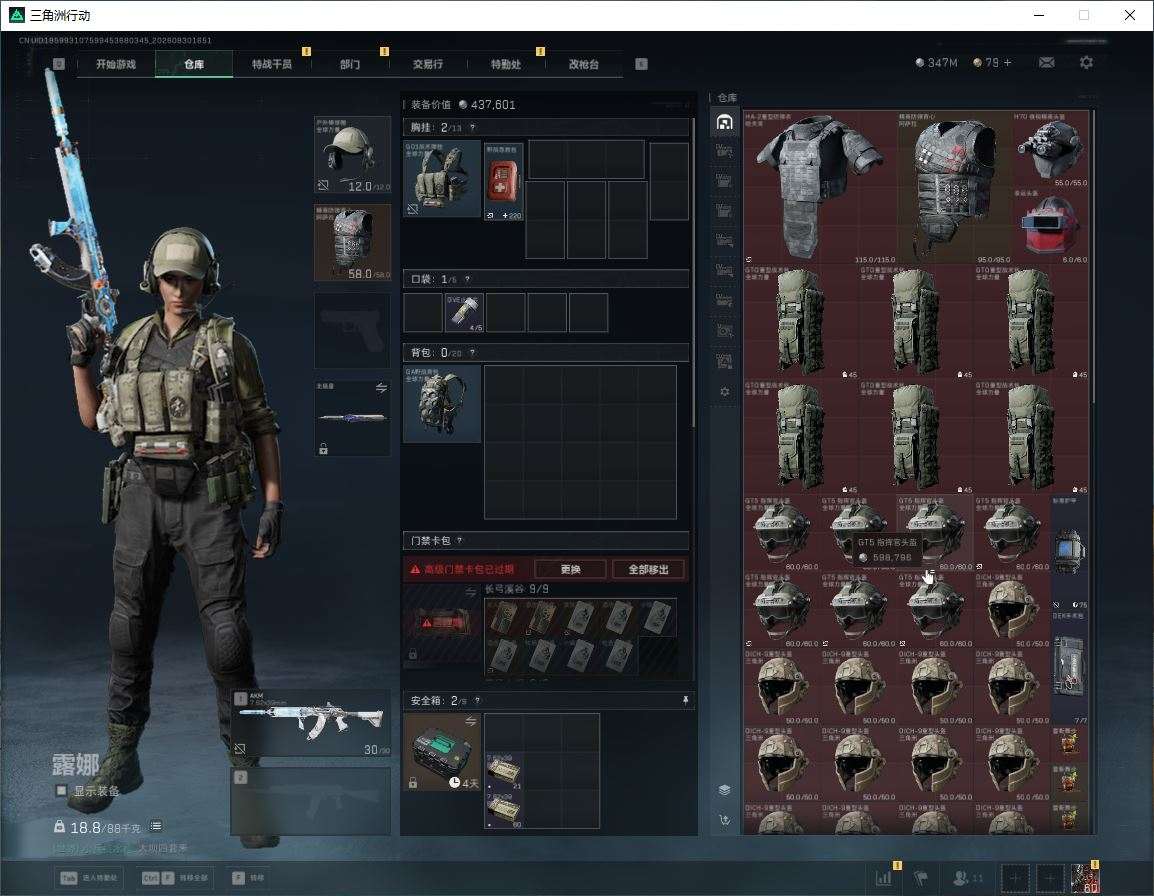1154x896 pixels.
Task: Click the stack layers icon in stash
Action: point(724,790)
